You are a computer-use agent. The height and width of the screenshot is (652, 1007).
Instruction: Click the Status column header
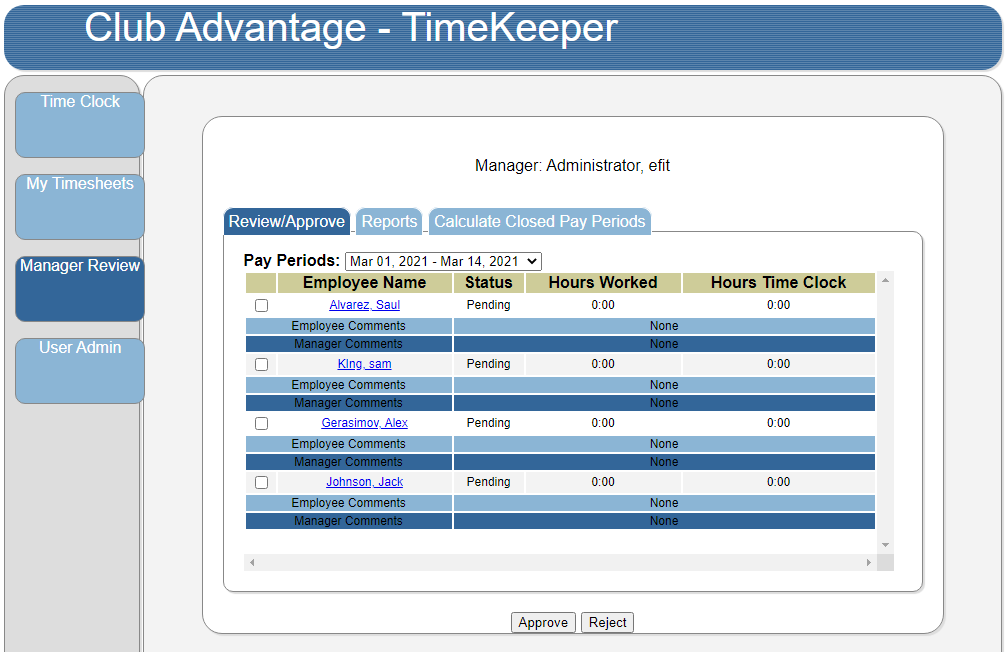(489, 283)
